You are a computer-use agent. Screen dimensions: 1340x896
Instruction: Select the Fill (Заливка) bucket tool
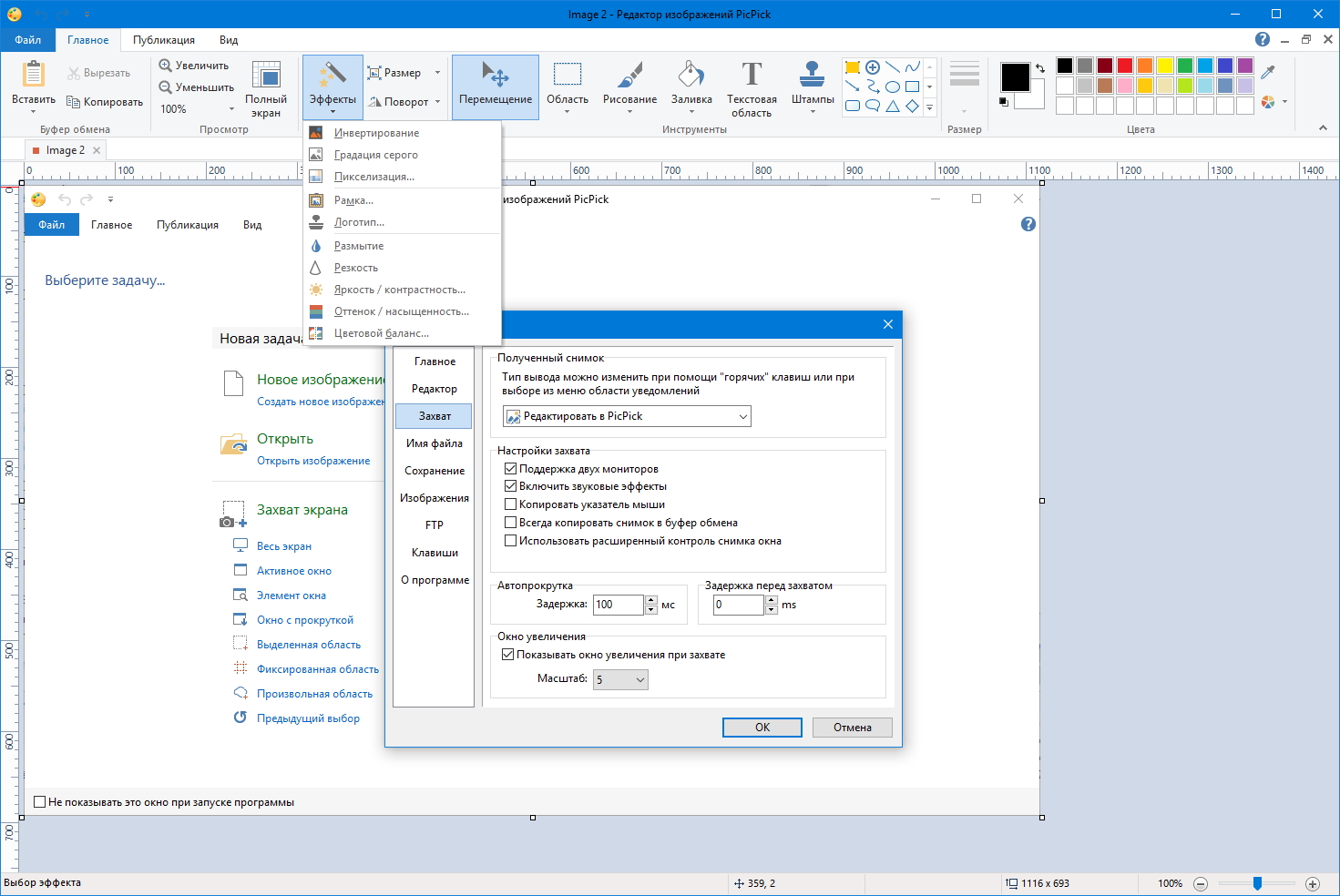(x=691, y=75)
